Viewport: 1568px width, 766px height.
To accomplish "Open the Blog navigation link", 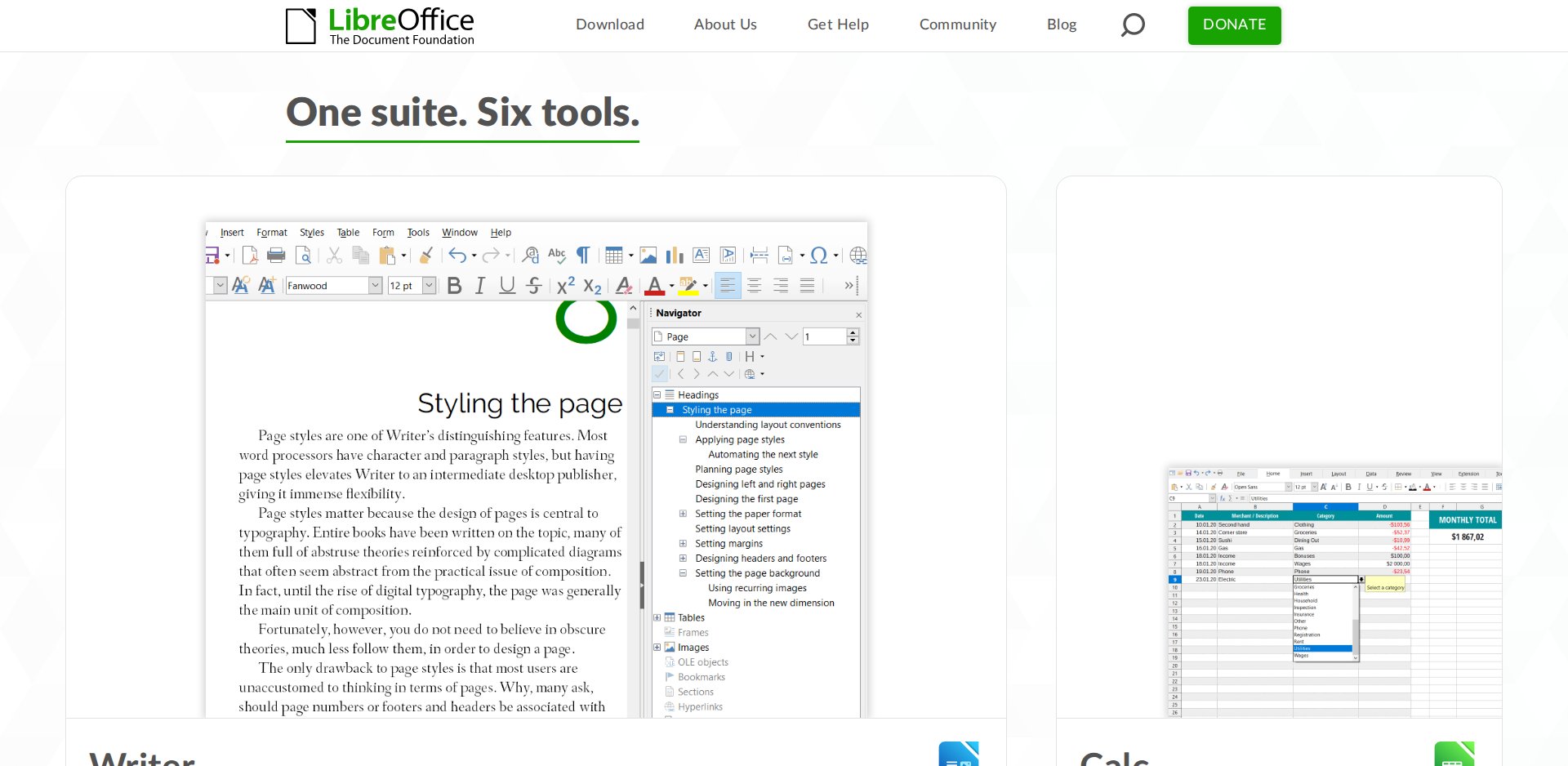I will [x=1062, y=24].
